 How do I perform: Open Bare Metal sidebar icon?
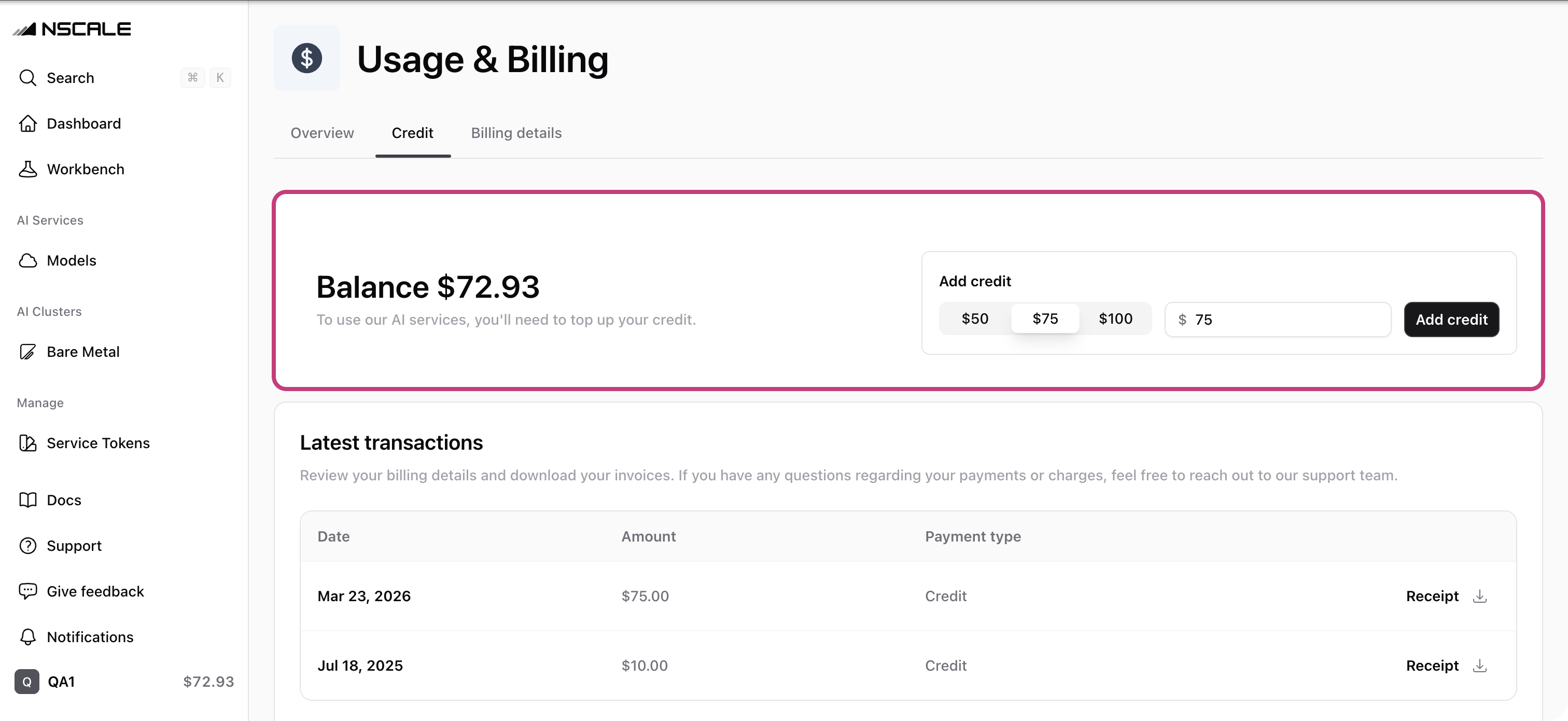point(27,351)
